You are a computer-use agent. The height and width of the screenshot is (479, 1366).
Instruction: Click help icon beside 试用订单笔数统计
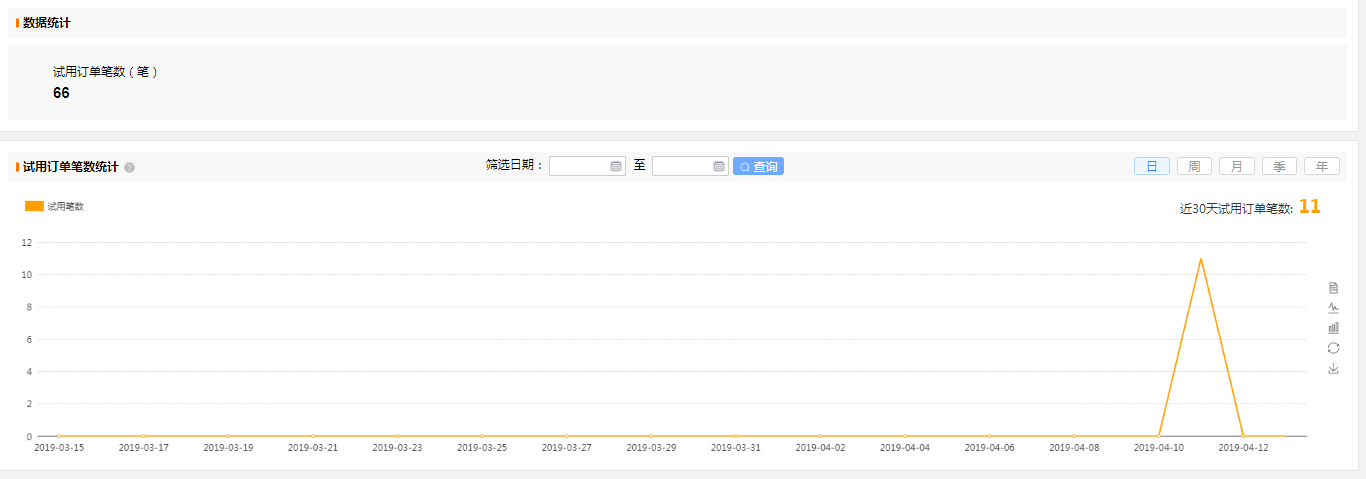(129, 168)
